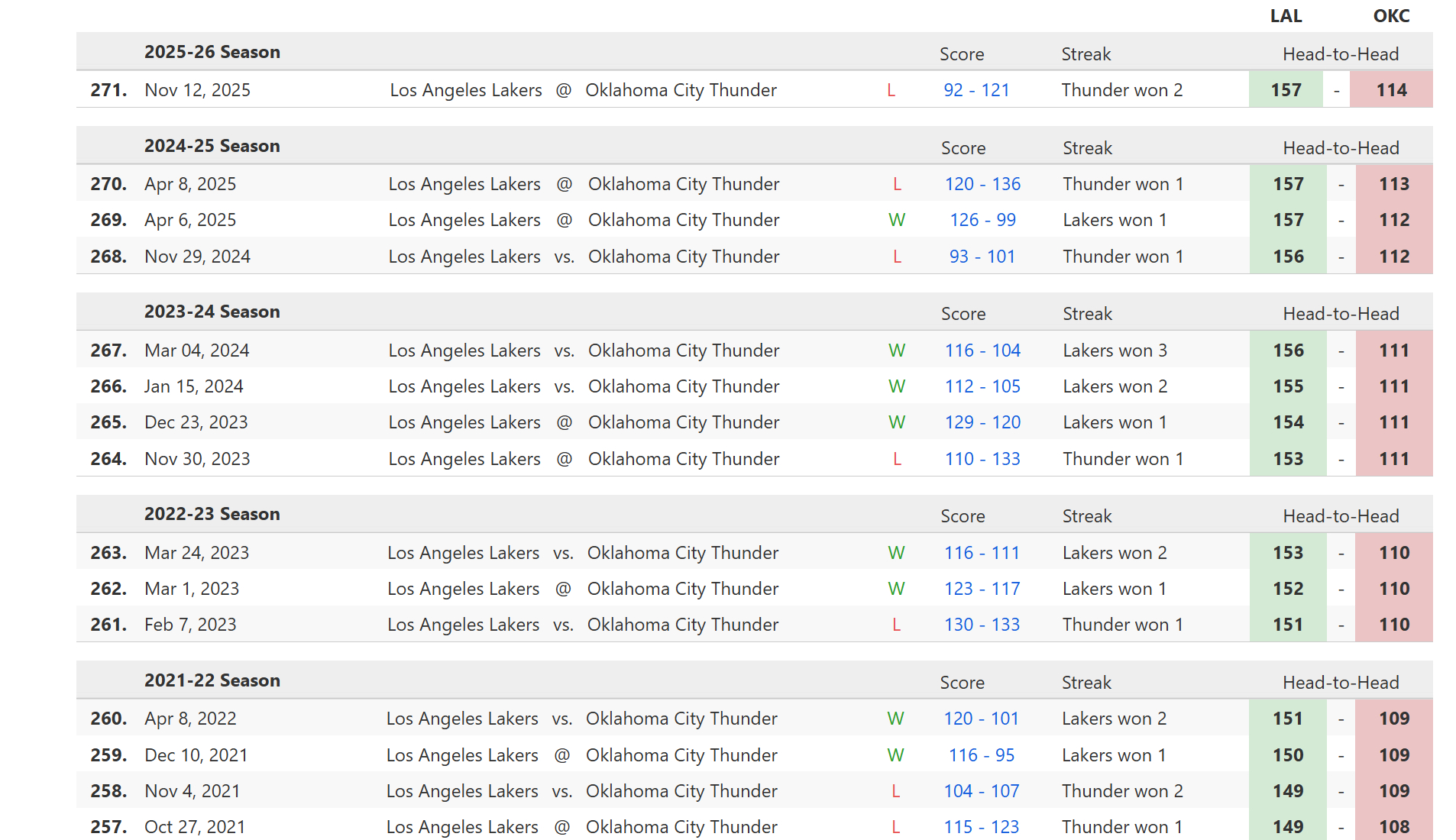Click the W result in game 269

(897, 220)
